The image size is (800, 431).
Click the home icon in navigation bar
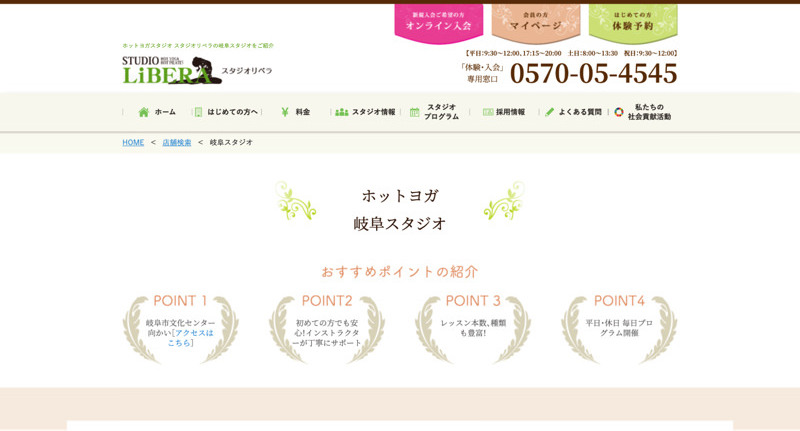144,112
